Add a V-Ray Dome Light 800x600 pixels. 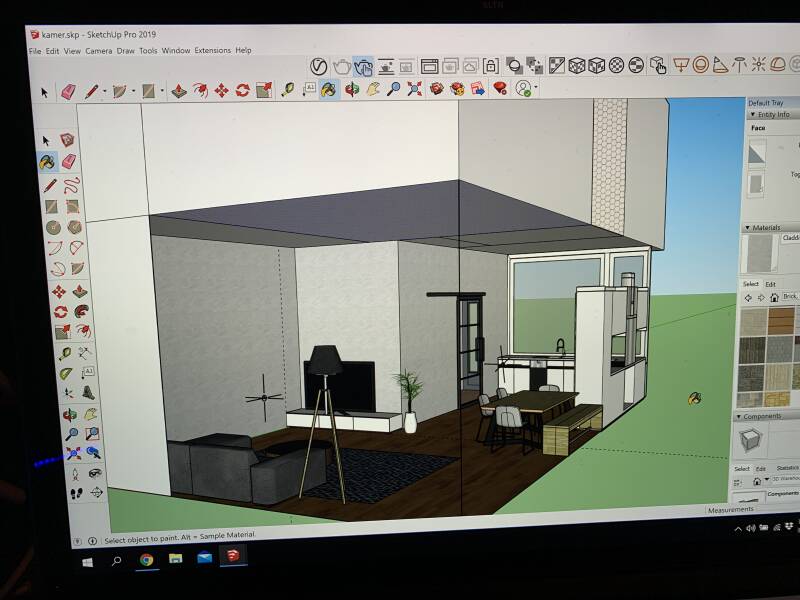[778, 65]
